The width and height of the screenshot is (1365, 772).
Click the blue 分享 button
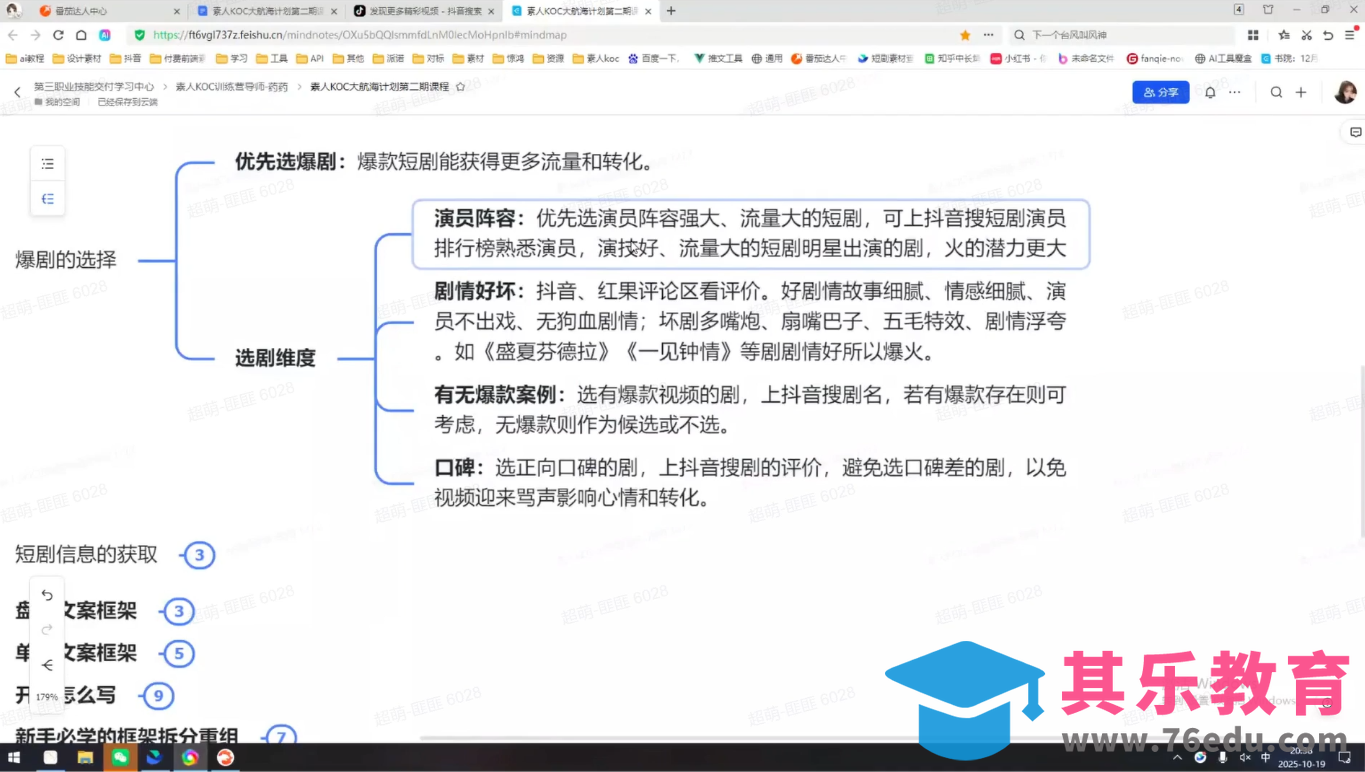coord(1160,91)
